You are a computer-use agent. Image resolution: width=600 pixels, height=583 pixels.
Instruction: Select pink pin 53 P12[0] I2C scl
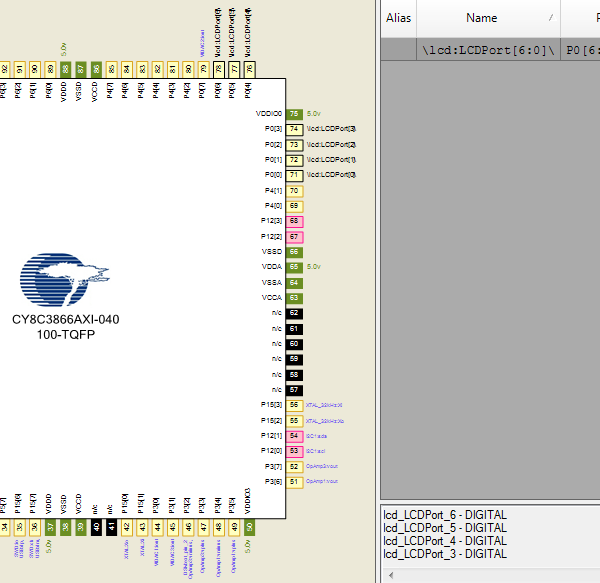294,451
